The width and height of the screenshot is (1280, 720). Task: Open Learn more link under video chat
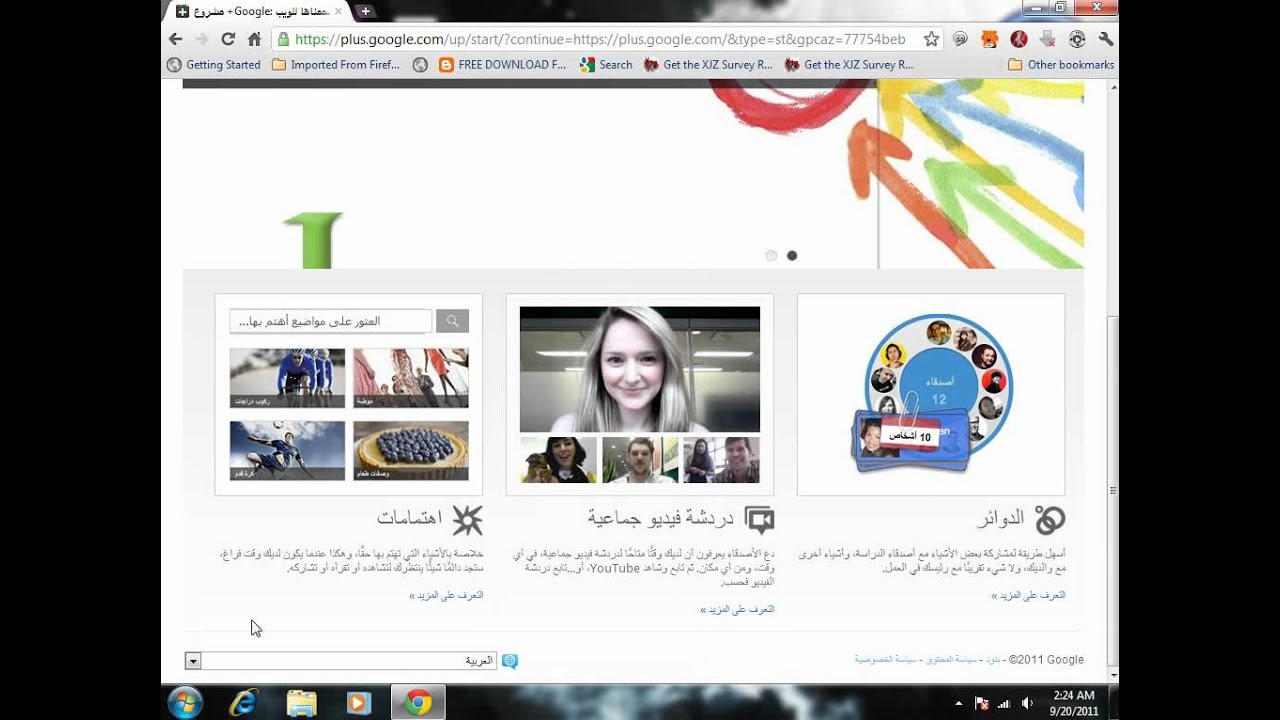737,609
